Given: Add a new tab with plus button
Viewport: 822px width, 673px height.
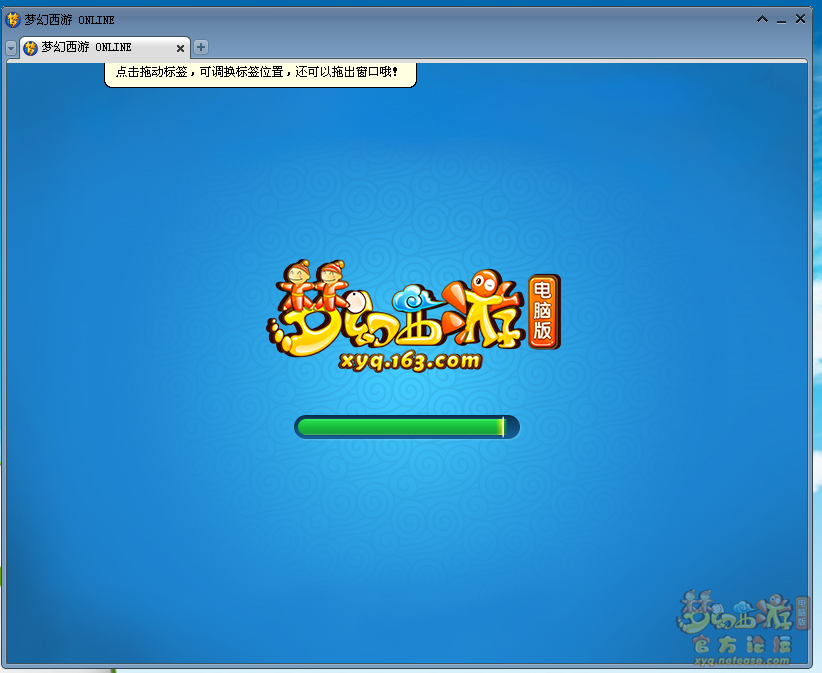Looking at the screenshot, I should pyautogui.click(x=201, y=47).
